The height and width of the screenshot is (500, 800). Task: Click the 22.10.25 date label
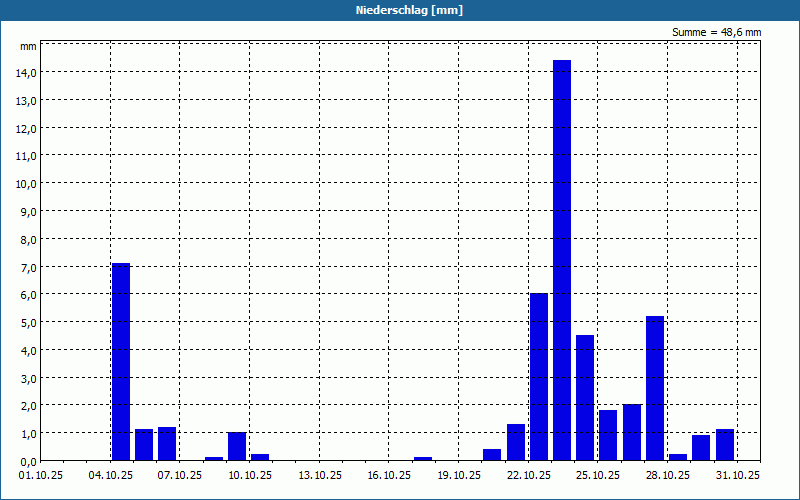529,475
